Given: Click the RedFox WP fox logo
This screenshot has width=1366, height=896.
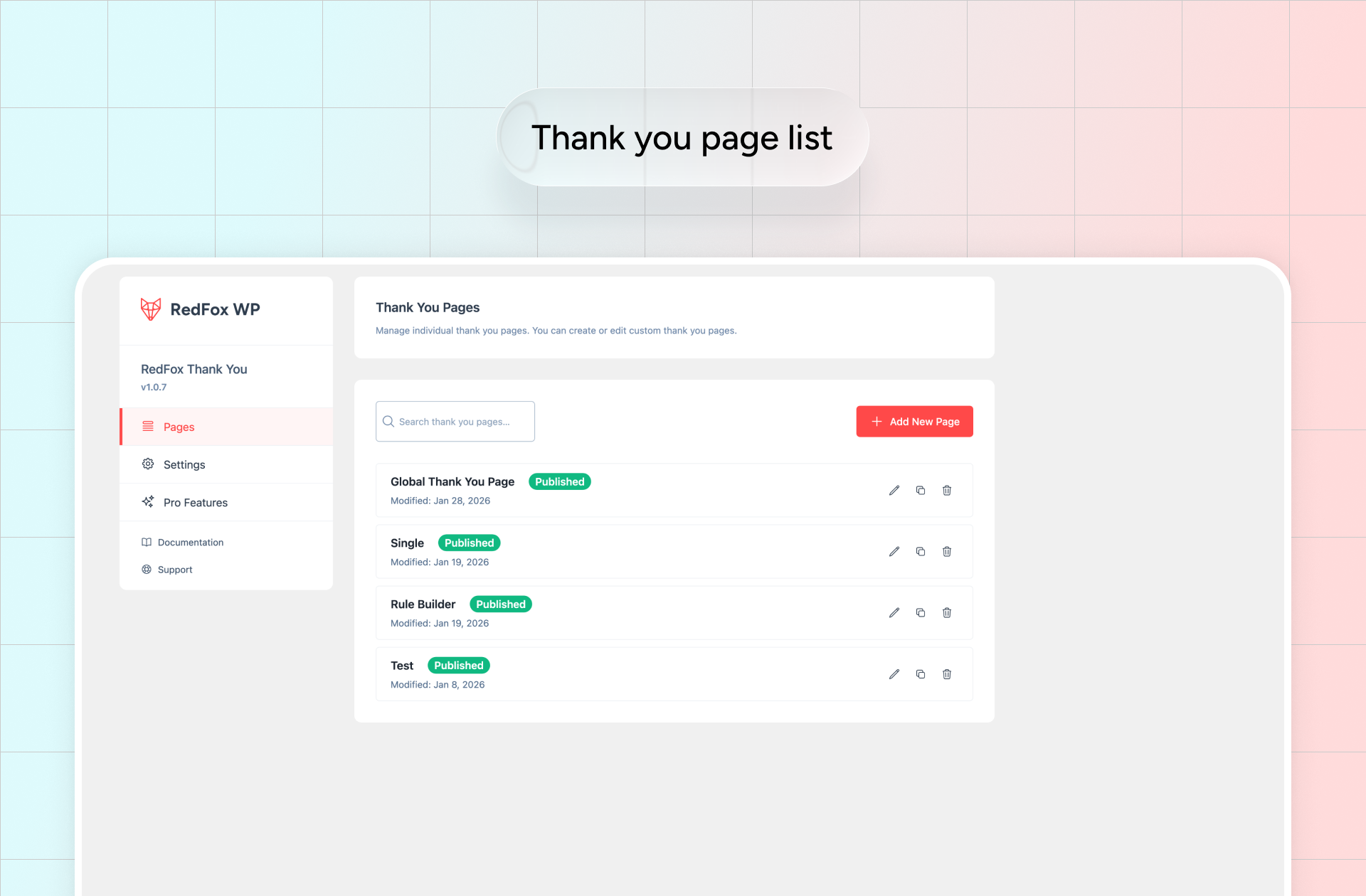Looking at the screenshot, I should click(151, 309).
